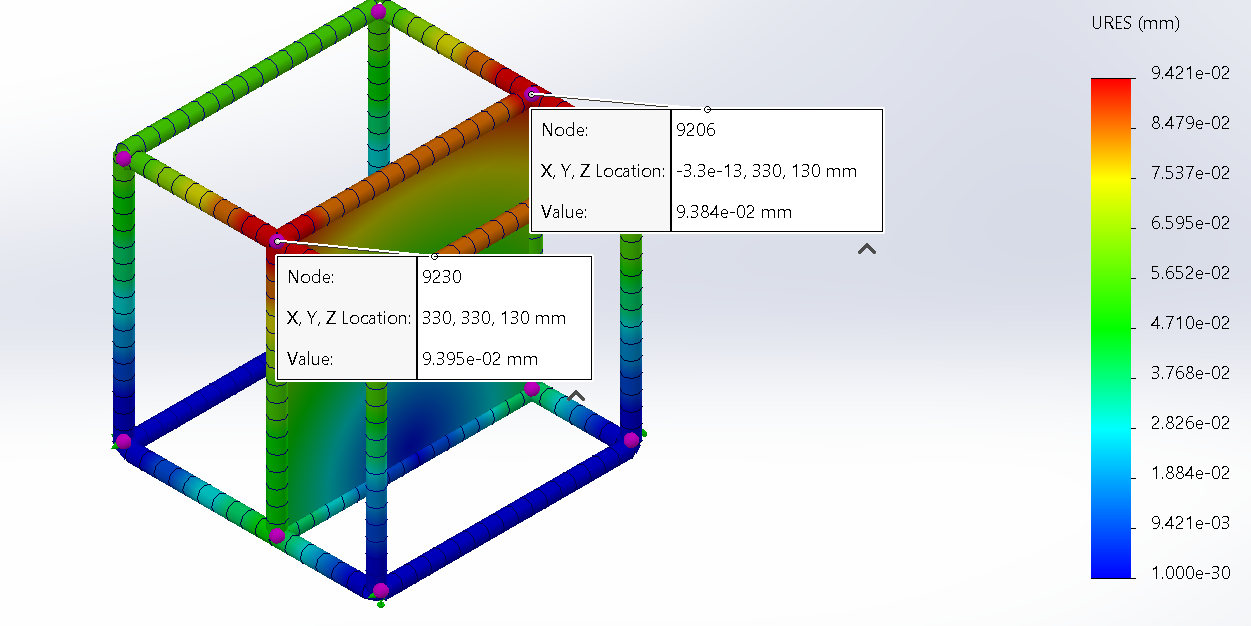Select the magenta joint at lower-right frame corner
1251x626 pixels.
tap(631, 439)
